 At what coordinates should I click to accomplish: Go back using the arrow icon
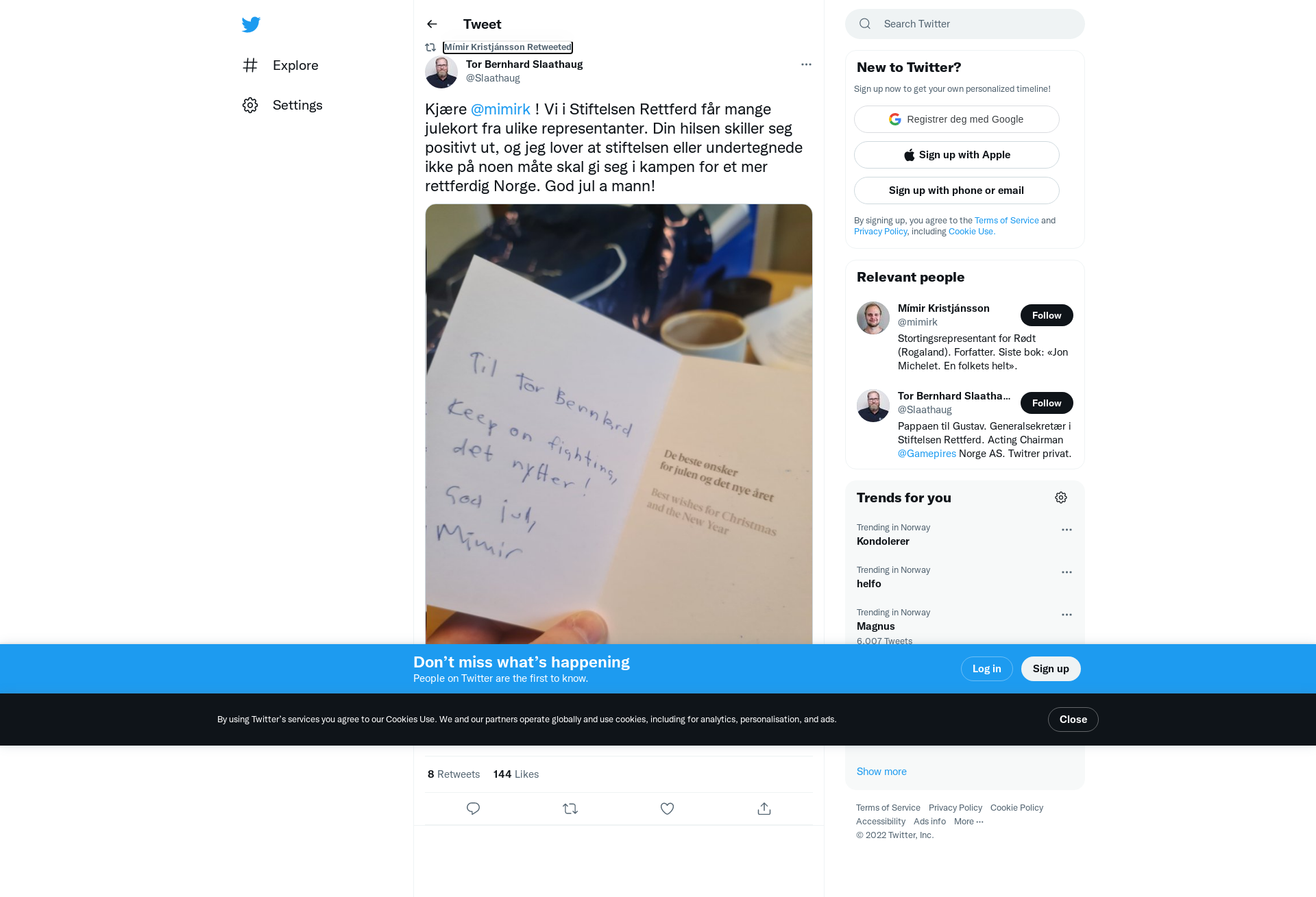(x=432, y=24)
